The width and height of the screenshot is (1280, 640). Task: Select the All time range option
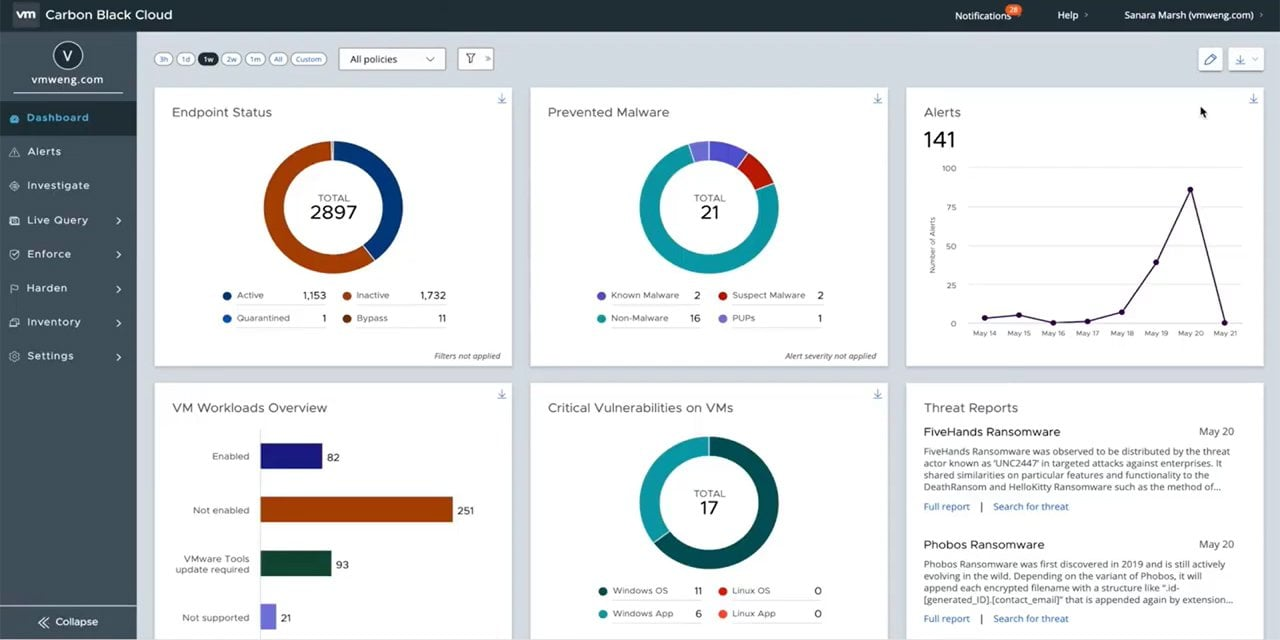point(279,59)
